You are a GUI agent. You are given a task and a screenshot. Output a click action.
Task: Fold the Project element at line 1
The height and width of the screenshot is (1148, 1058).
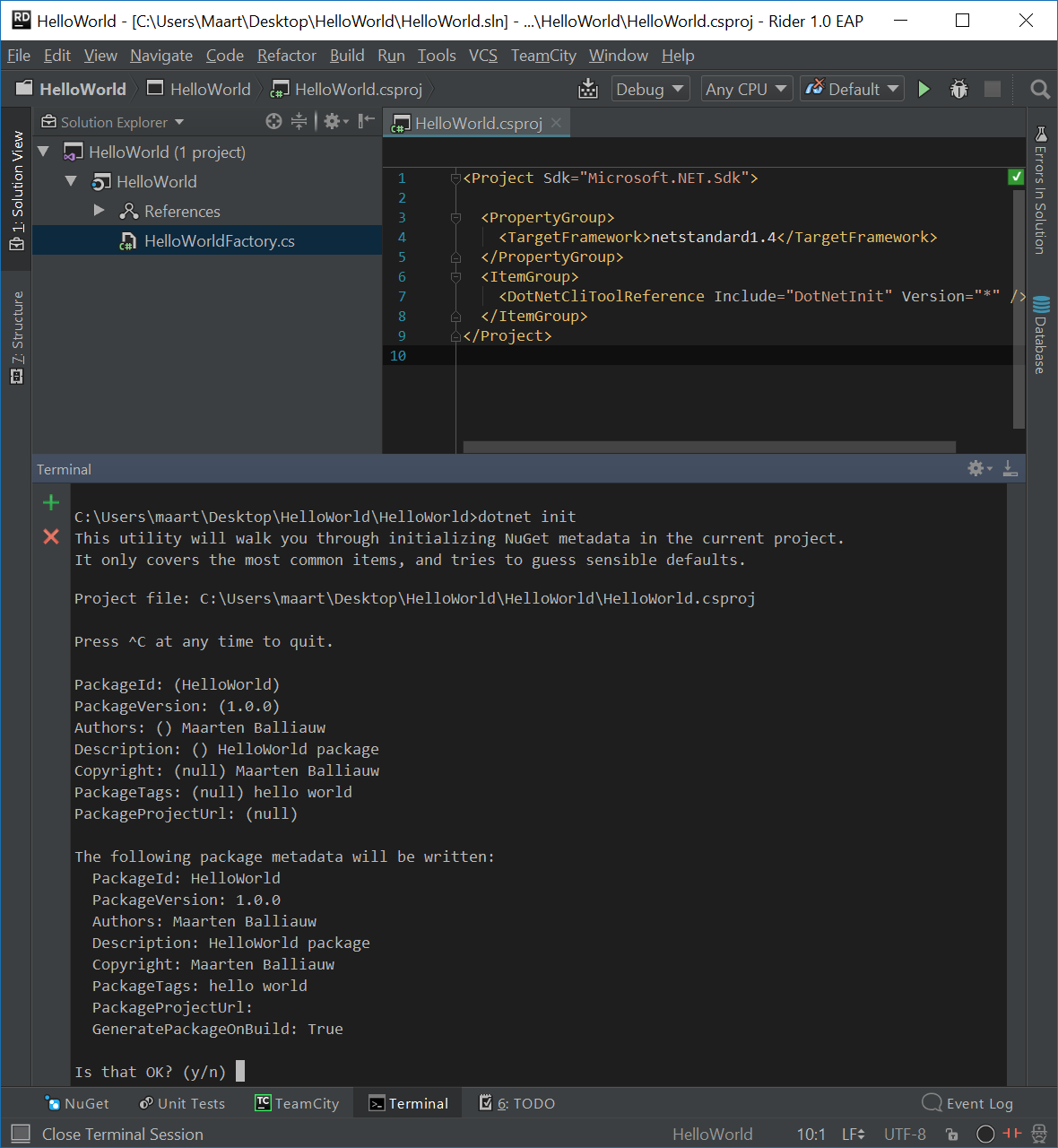pyautogui.click(x=455, y=178)
